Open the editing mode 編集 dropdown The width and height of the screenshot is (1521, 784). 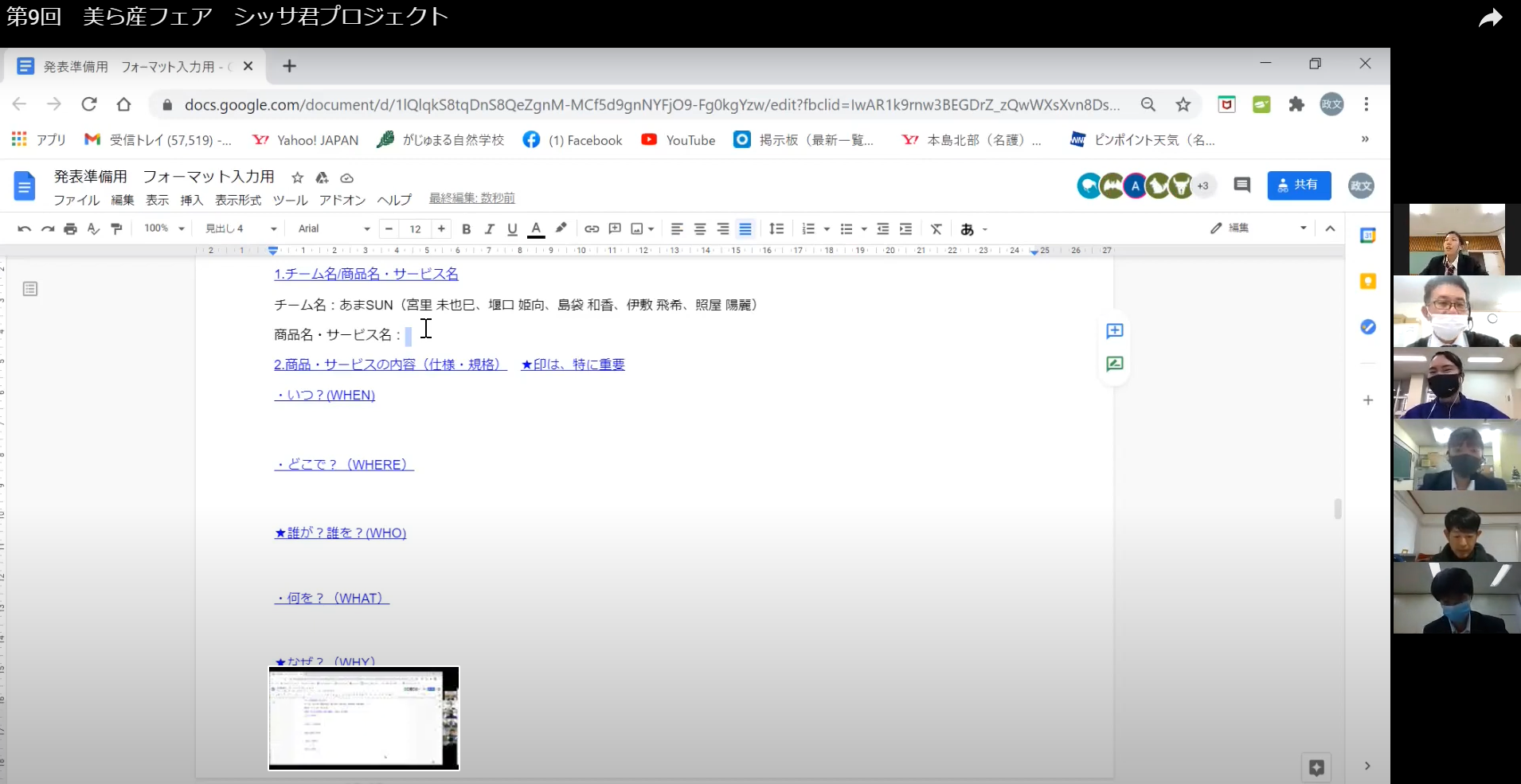(x=1258, y=228)
